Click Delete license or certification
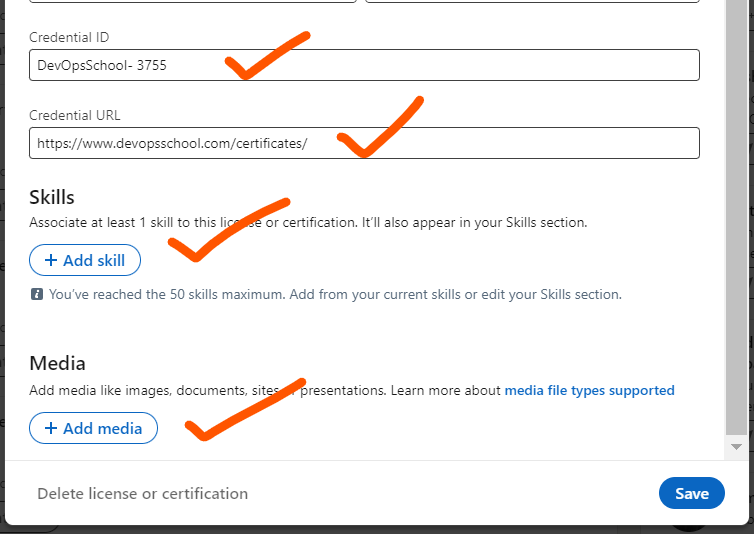Viewport: 754px width, 534px height. 142,493
